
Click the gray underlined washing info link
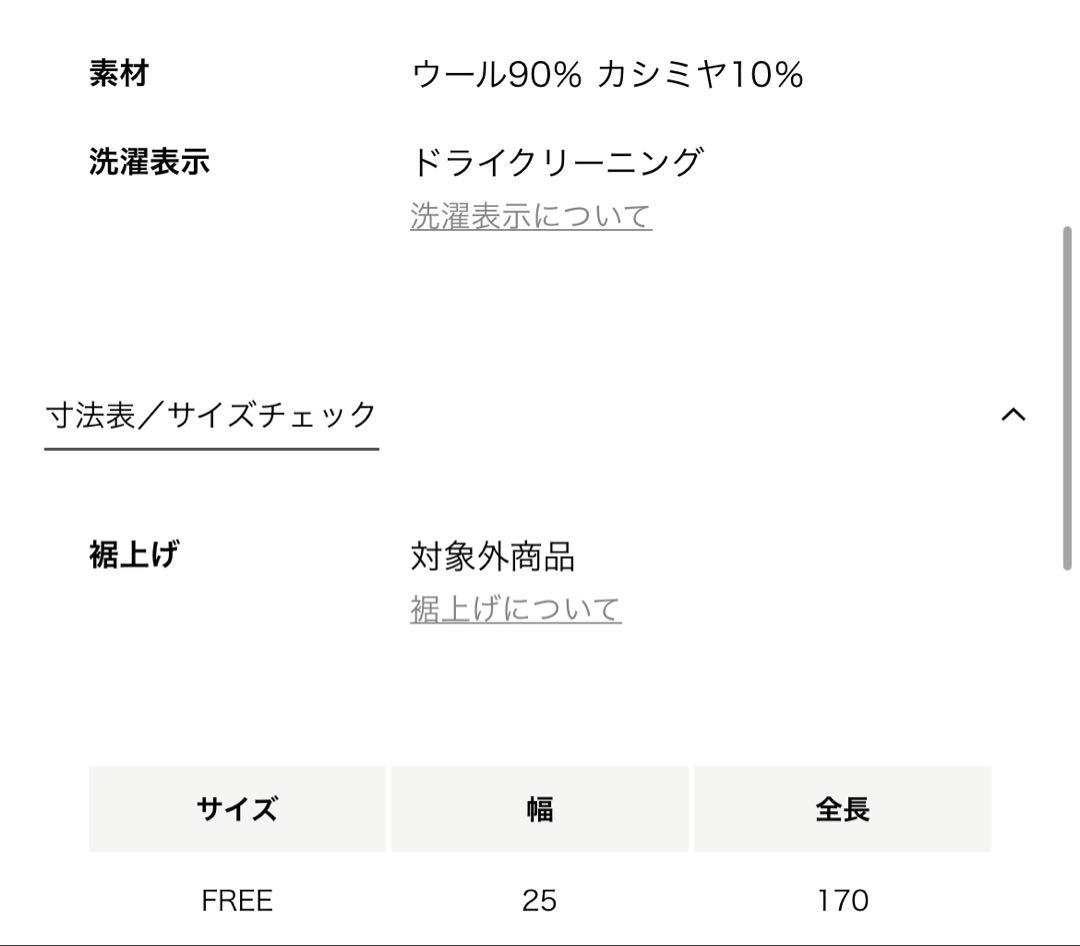[x=530, y=216]
